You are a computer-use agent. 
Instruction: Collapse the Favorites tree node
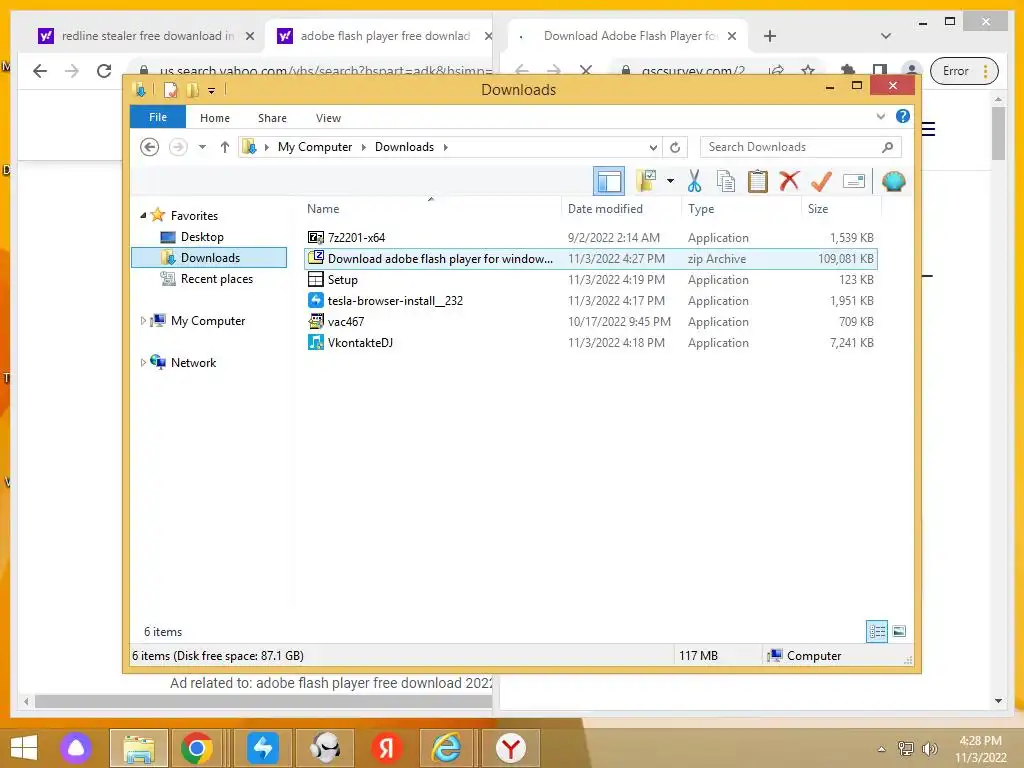143,215
